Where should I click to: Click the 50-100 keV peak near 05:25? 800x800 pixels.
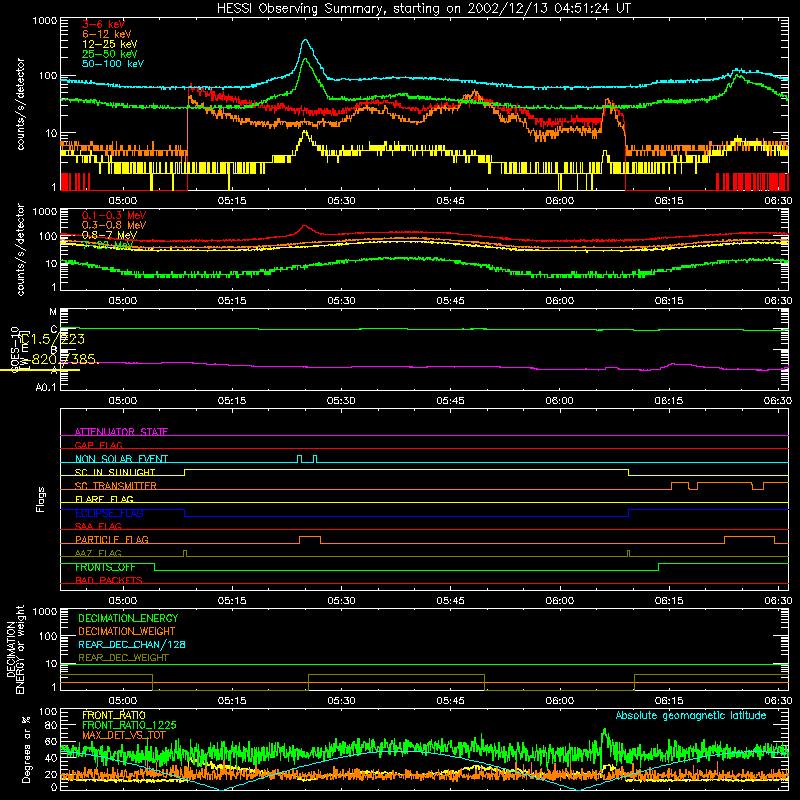[x=306, y=41]
